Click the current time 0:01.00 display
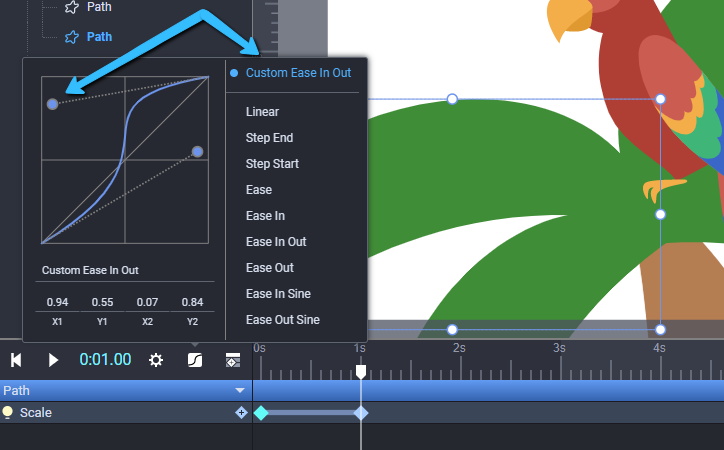This screenshot has height=450, width=724. [x=105, y=360]
